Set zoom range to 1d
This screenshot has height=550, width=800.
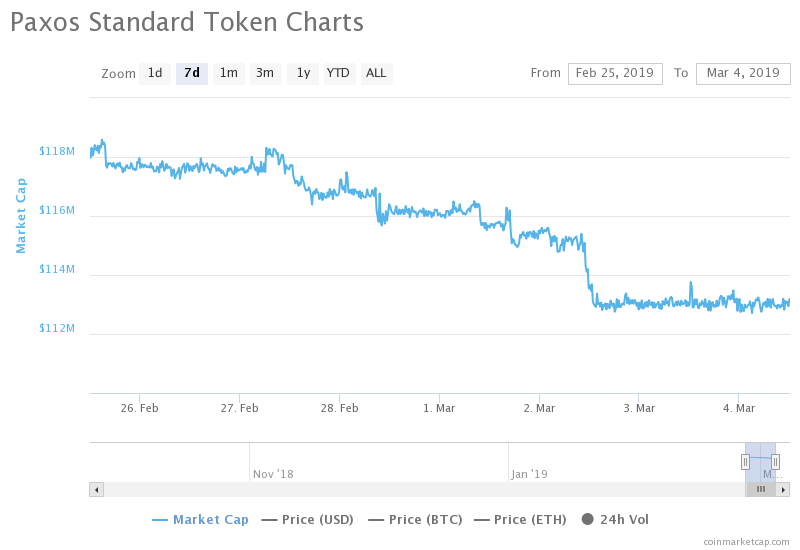tap(155, 73)
